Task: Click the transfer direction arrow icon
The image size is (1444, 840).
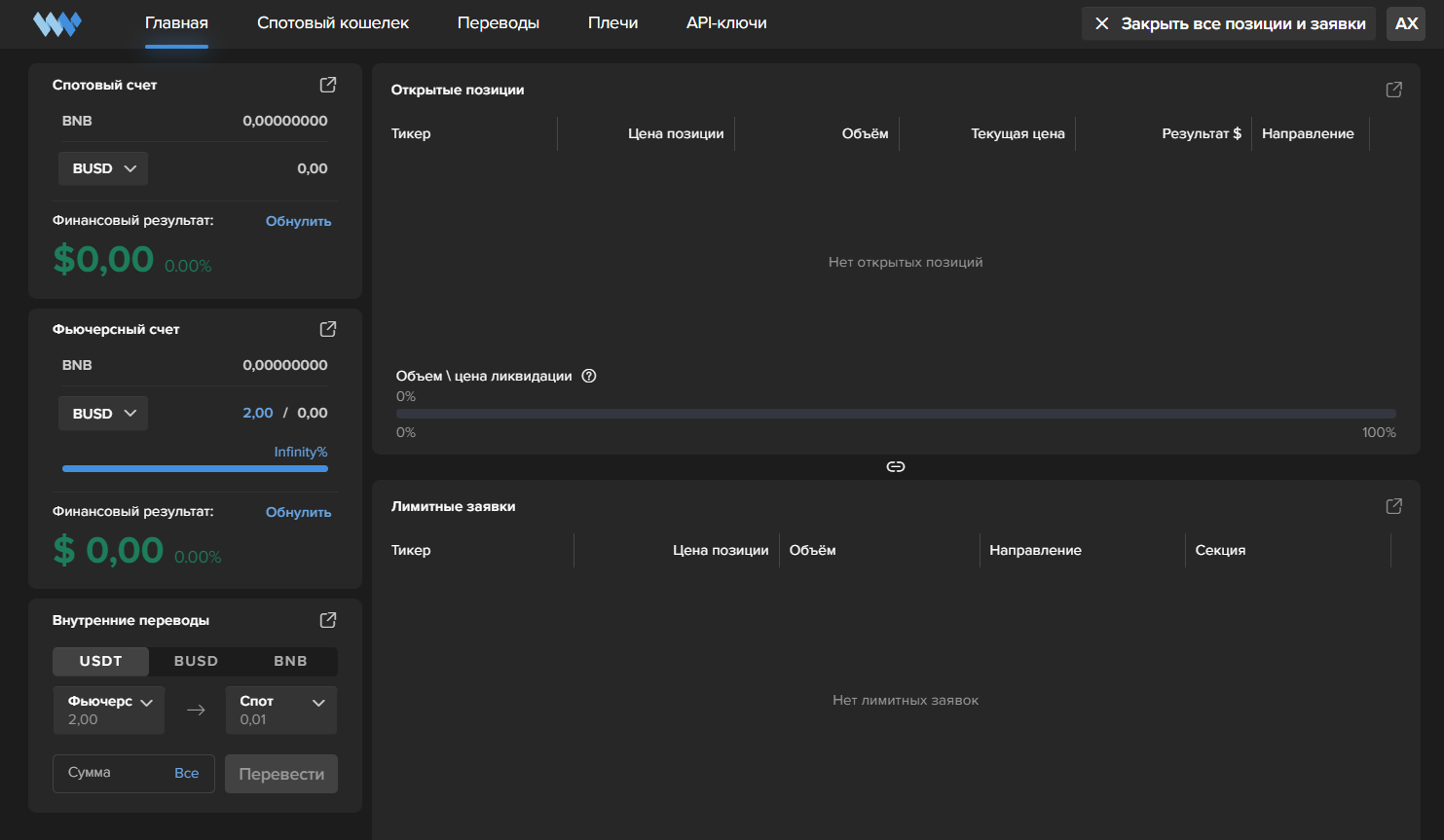Action: tap(196, 711)
